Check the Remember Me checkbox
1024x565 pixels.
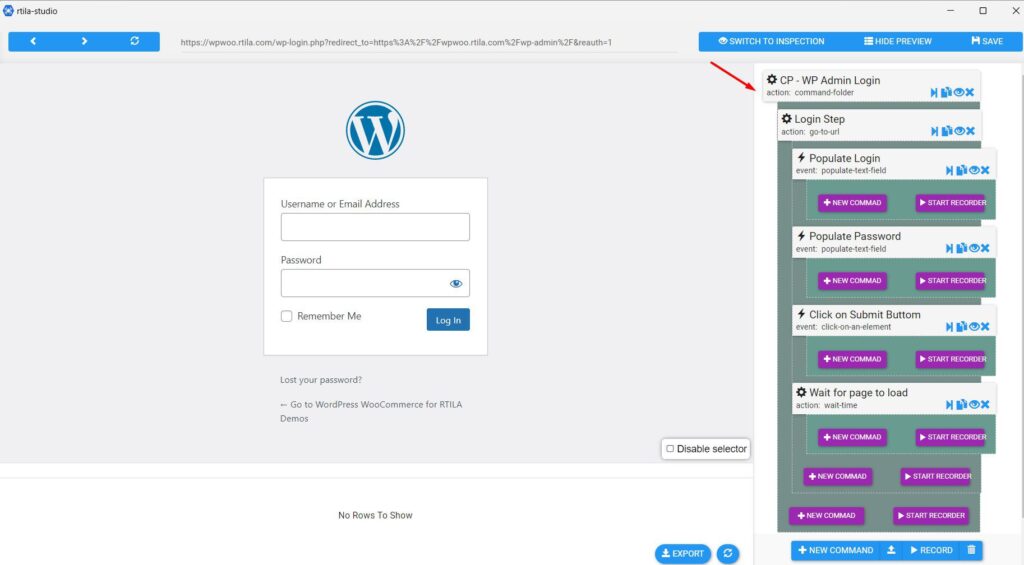coord(287,316)
